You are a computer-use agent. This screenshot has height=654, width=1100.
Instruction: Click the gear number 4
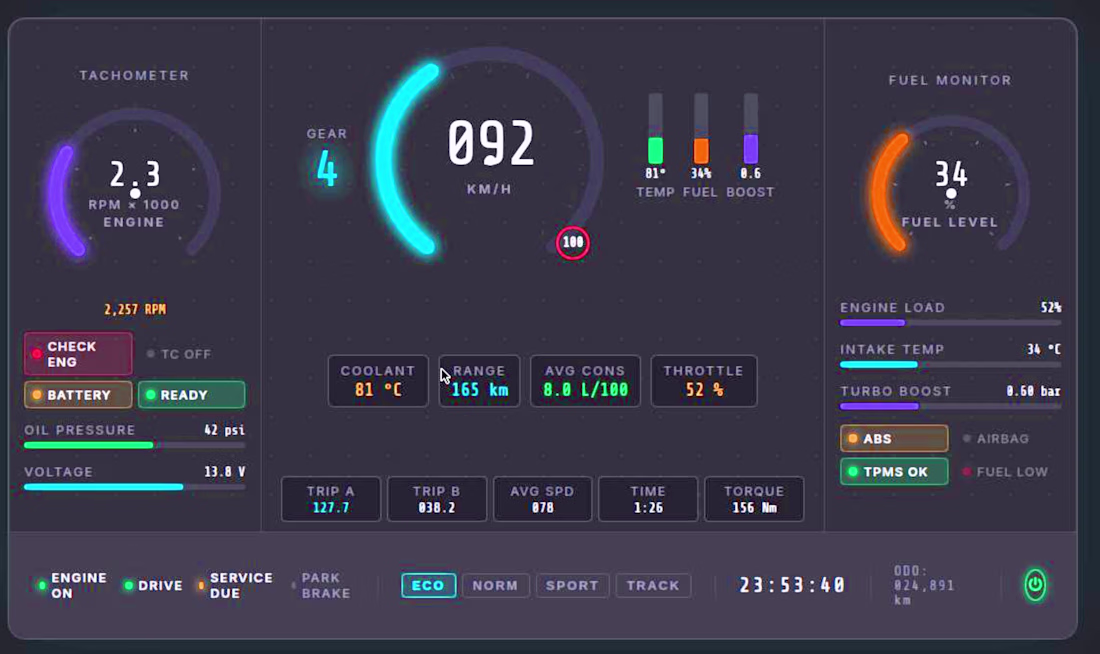point(327,169)
